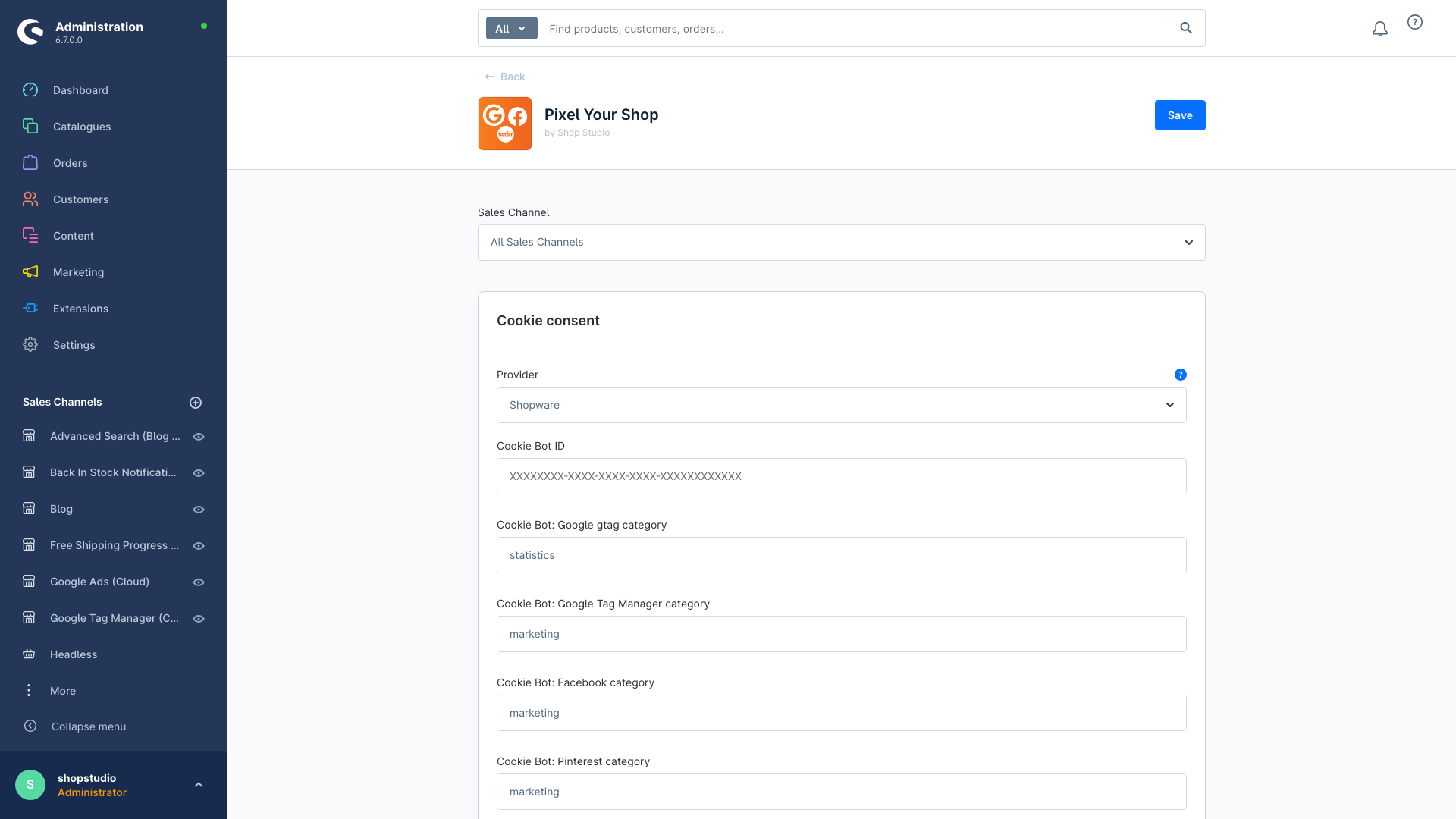Click the Cookie consent card title
The image size is (1456, 819).
[x=548, y=321]
